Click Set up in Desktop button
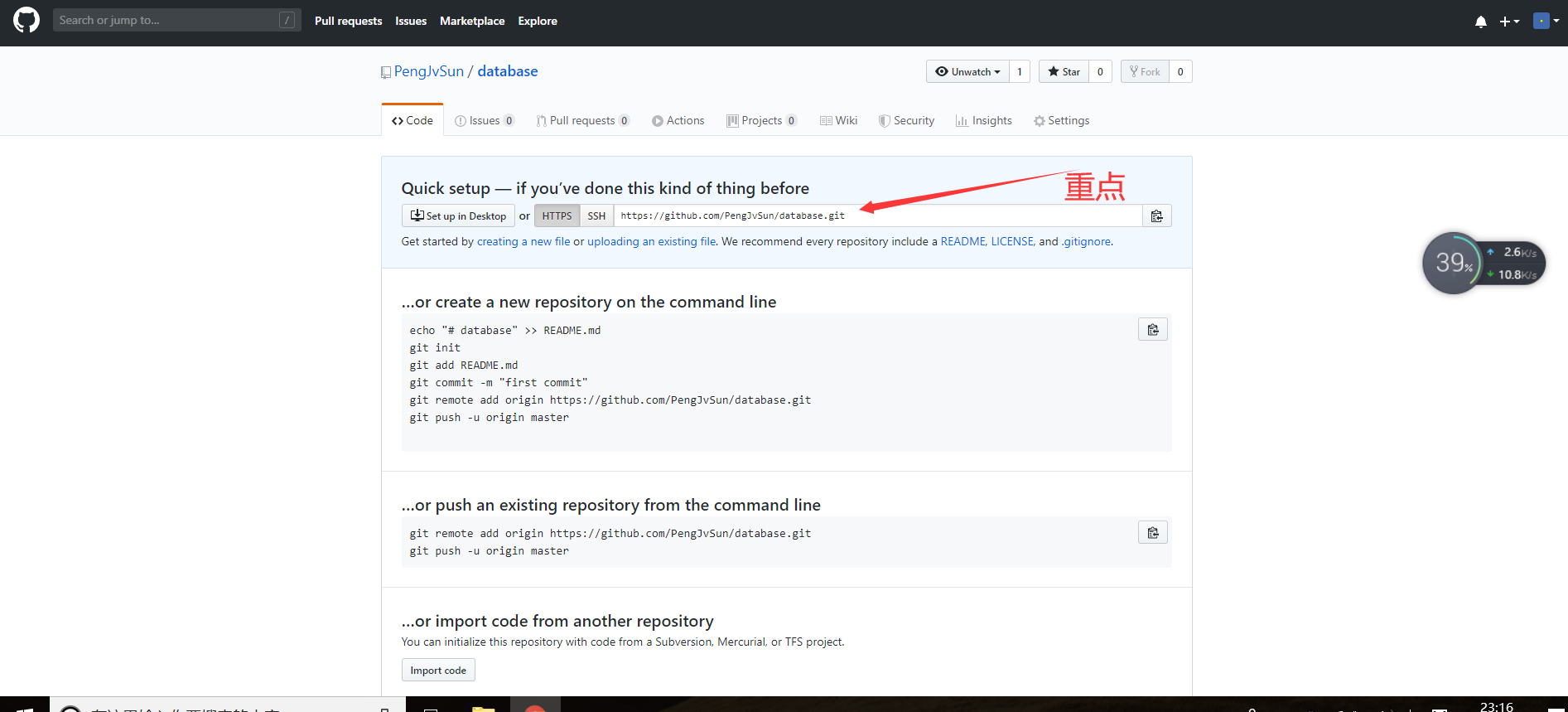 tap(458, 216)
